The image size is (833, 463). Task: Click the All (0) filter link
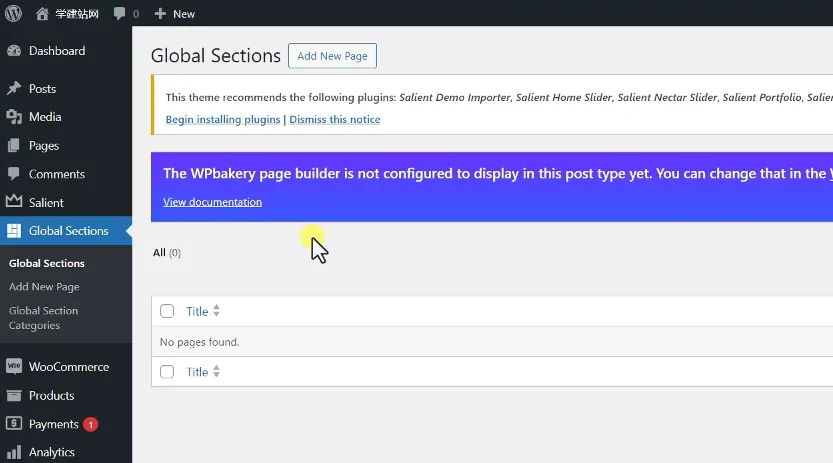click(x=167, y=253)
